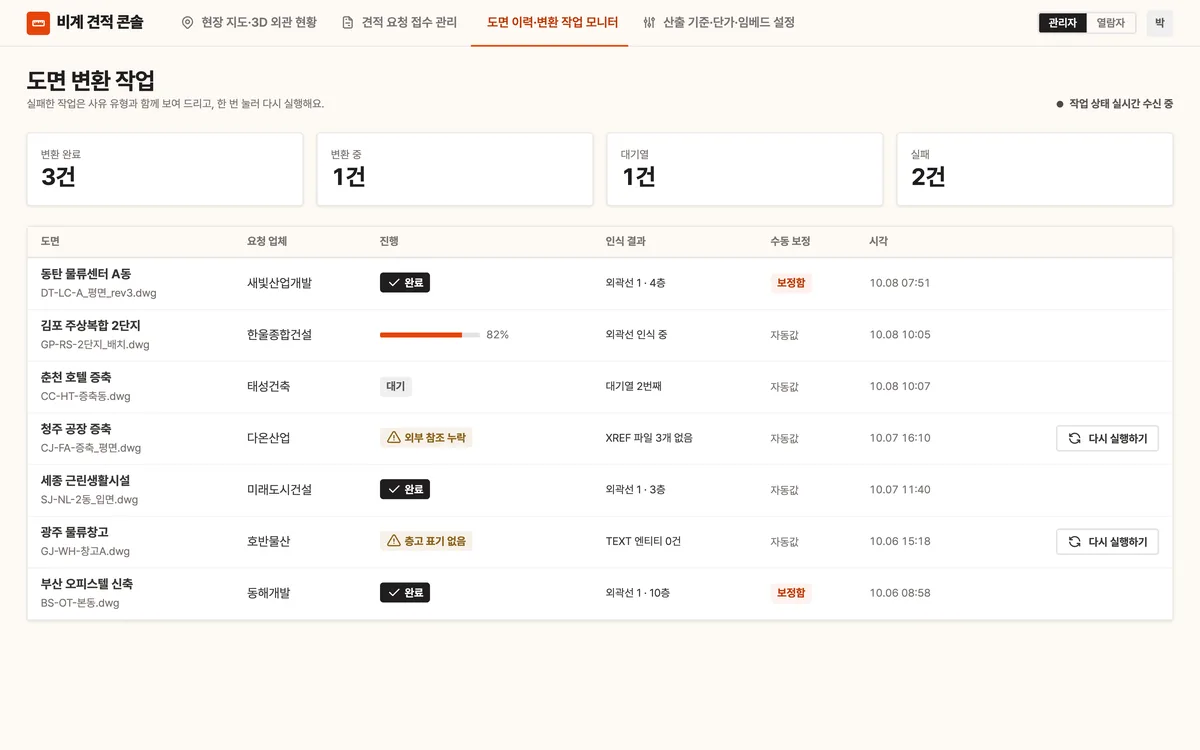
Task: Click the checkmark icon in 세종 근린생활시설 완료 badge
Action: click(x=394, y=490)
